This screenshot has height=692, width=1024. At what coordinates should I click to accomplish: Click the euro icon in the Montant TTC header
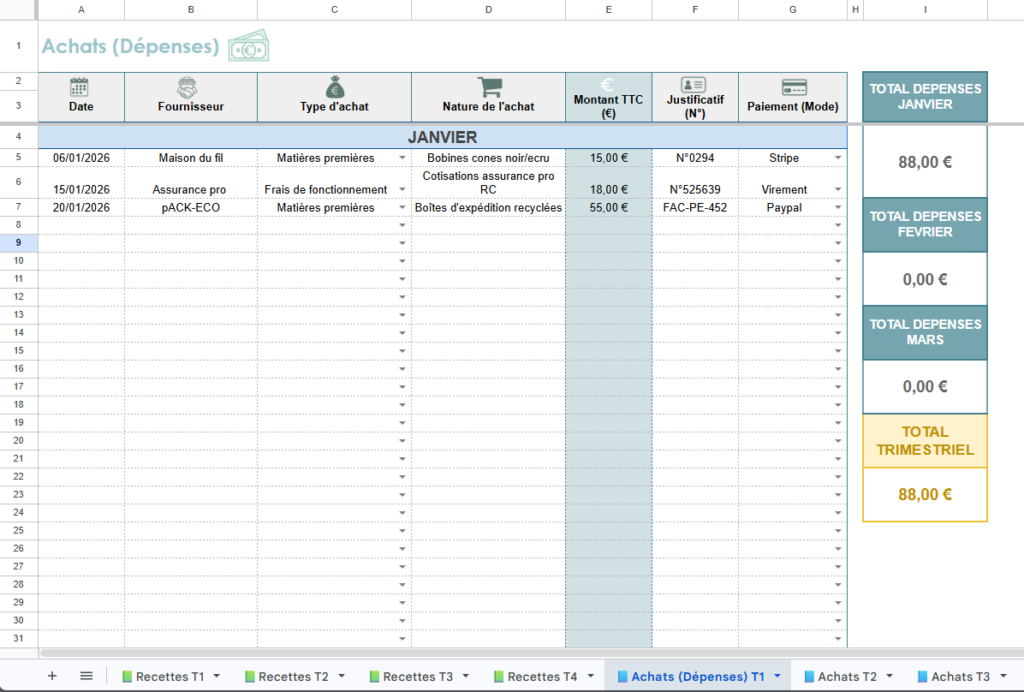(608, 86)
